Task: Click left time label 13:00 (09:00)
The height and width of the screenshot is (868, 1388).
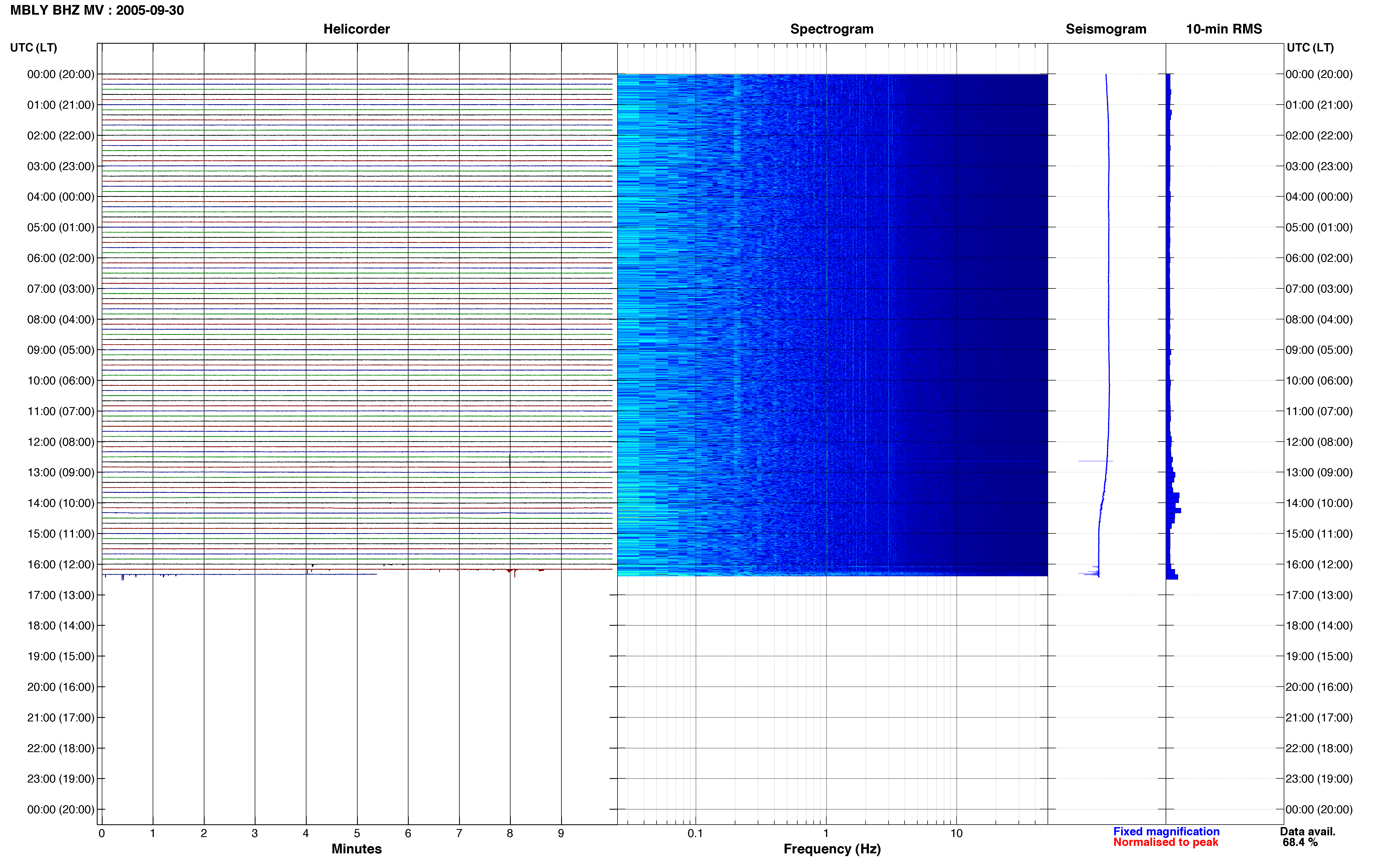Action: tap(61, 473)
